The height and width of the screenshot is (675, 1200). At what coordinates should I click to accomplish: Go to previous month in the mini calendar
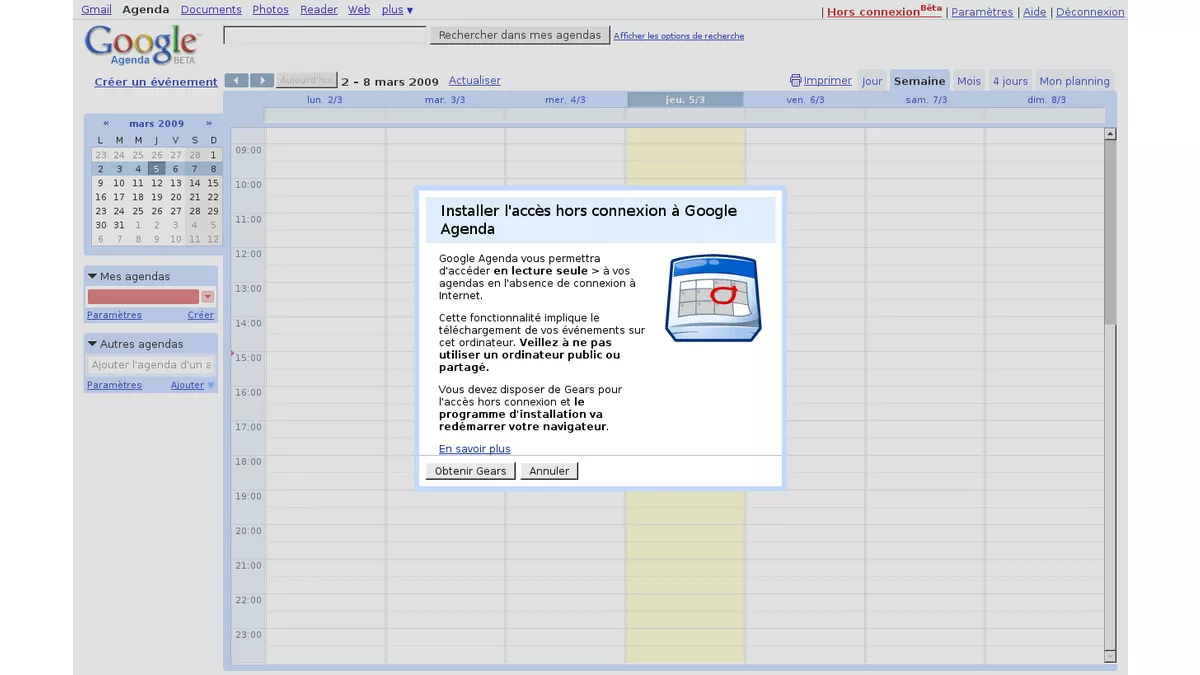coord(106,123)
